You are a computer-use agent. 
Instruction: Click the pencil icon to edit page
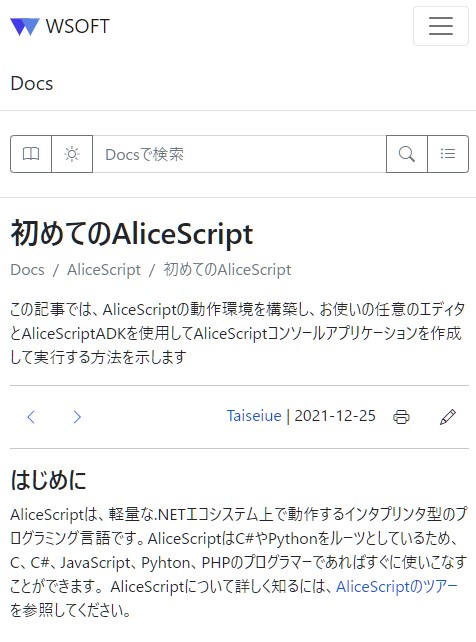point(448,417)
